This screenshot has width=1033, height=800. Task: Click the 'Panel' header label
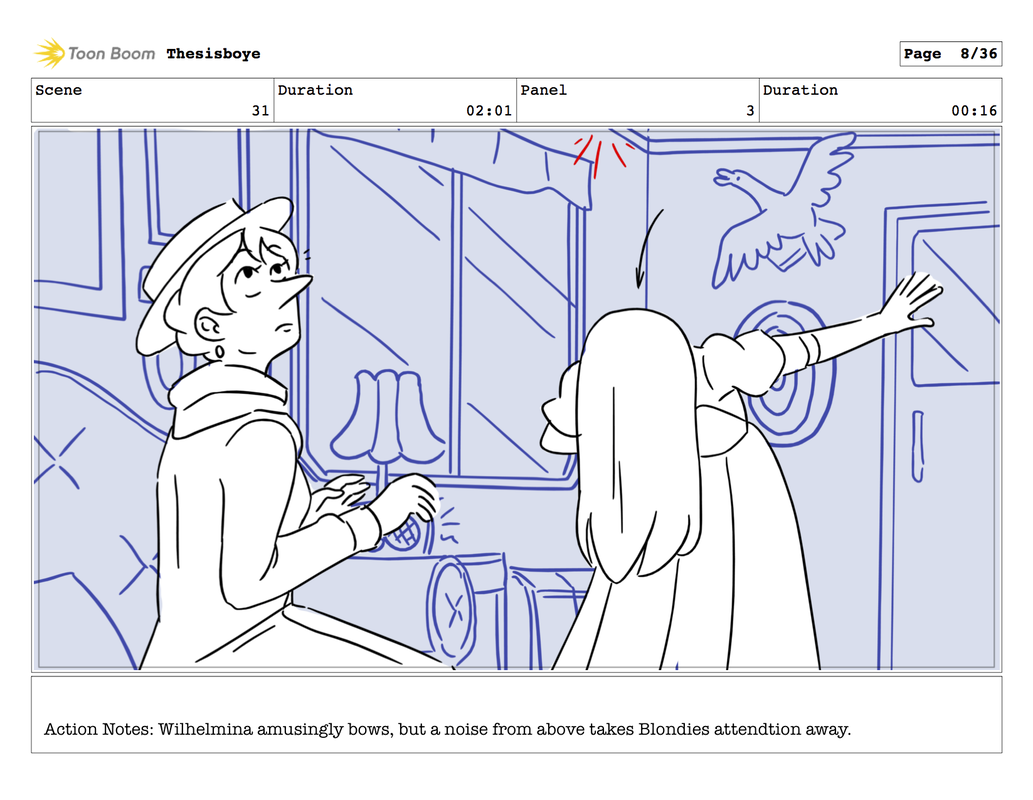[544, 90]
